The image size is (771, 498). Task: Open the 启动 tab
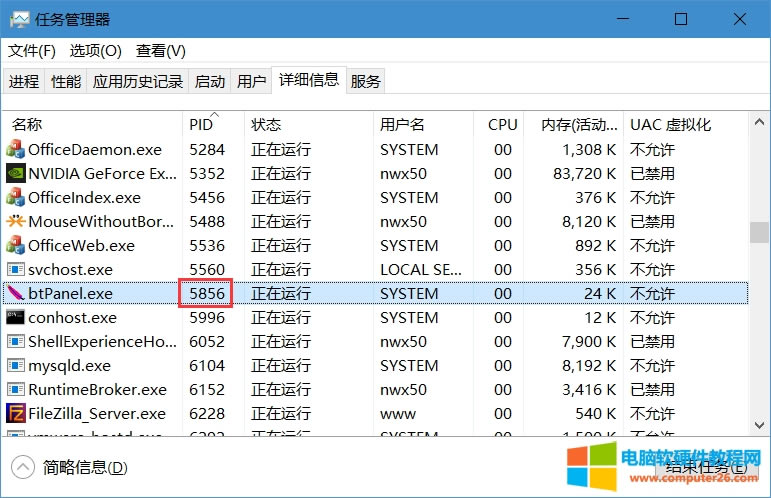[210, 82]
